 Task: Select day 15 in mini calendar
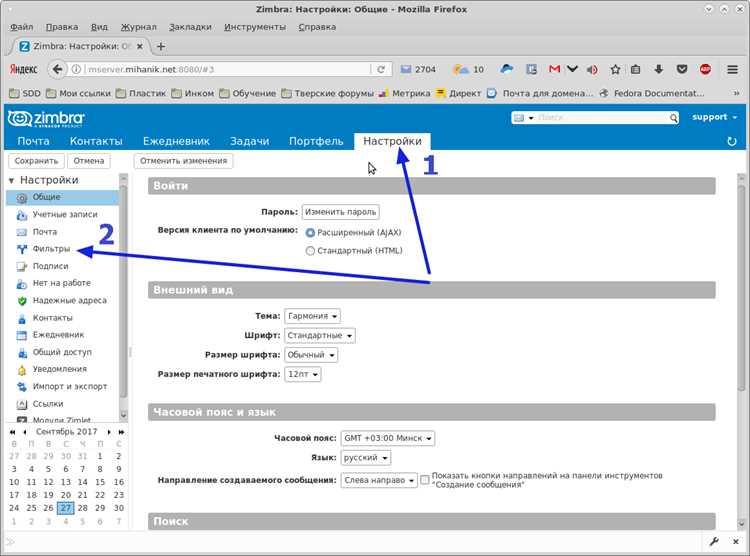pyautogui.click(x=100, y=482)
